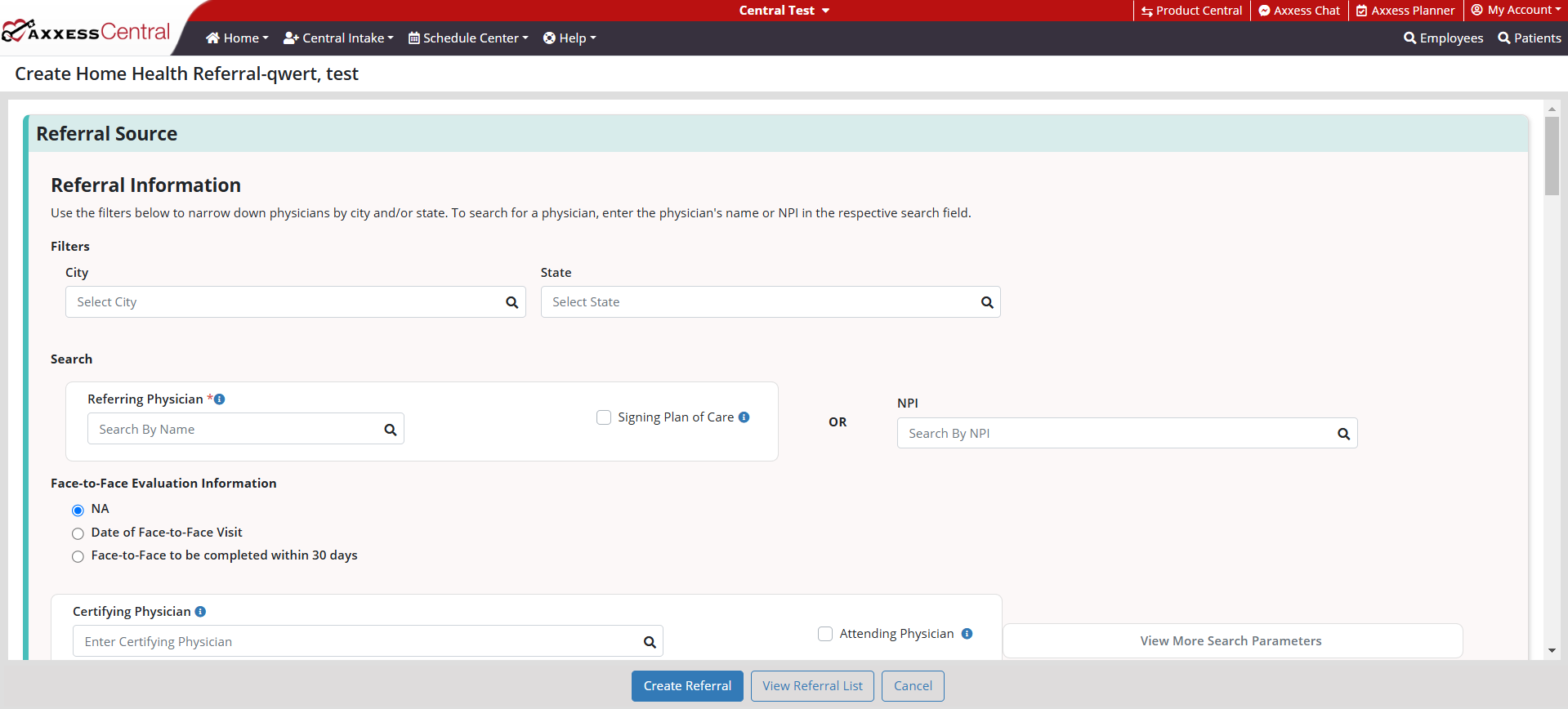Click the Employees magnifier icon
The image size is (1568, 709).
pyautogui.click(x=1410, y=38)
